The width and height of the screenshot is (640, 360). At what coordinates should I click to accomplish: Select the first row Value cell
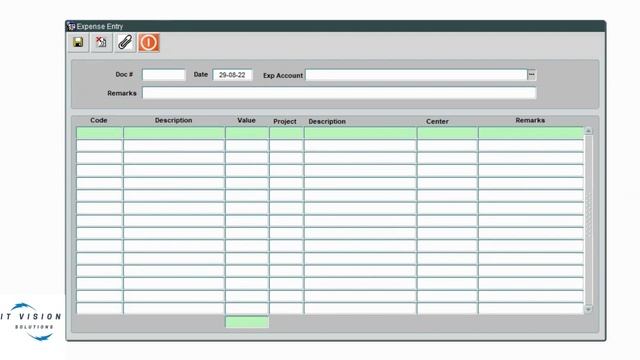[x=247, y=133]
